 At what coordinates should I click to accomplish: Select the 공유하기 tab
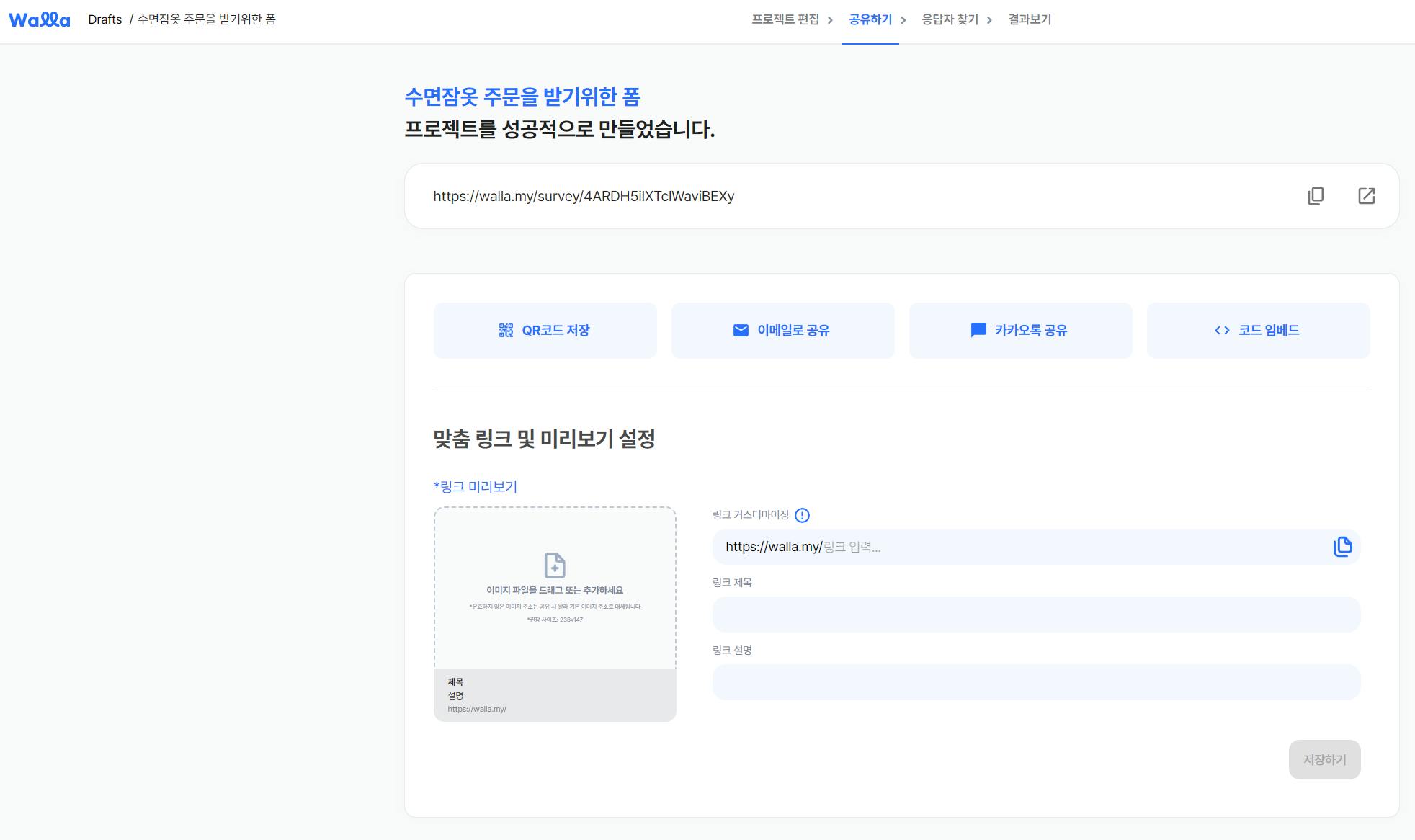point(870,19)
